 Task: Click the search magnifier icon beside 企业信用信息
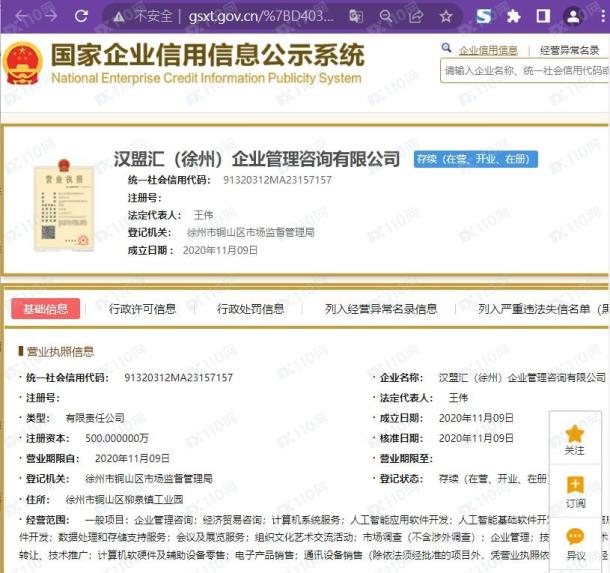[446, 48]
